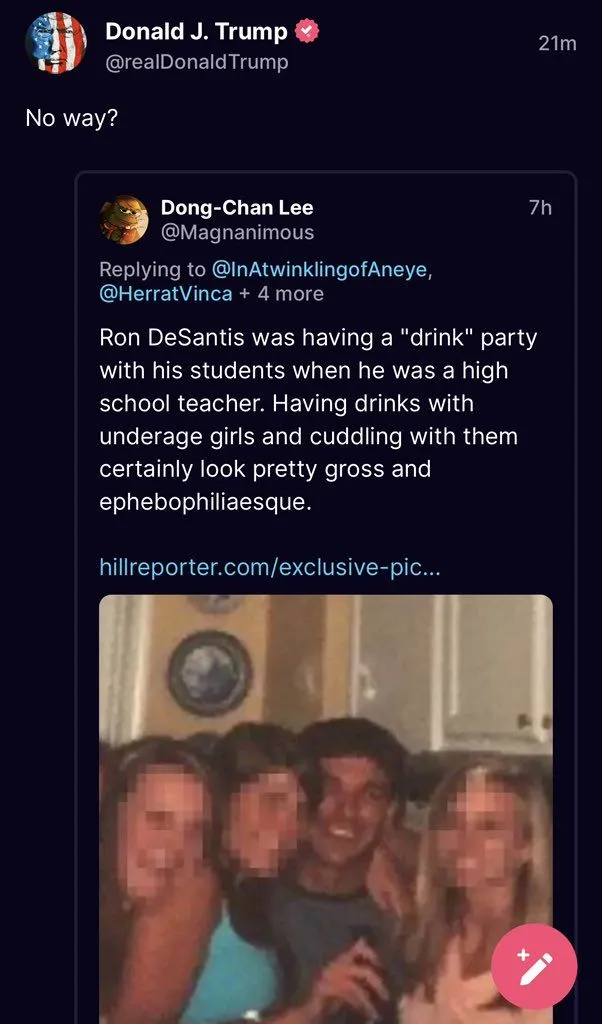602x1024 pixels.
Task: Click the red verified badge next to the name
Action: click(x=309, y=31)
